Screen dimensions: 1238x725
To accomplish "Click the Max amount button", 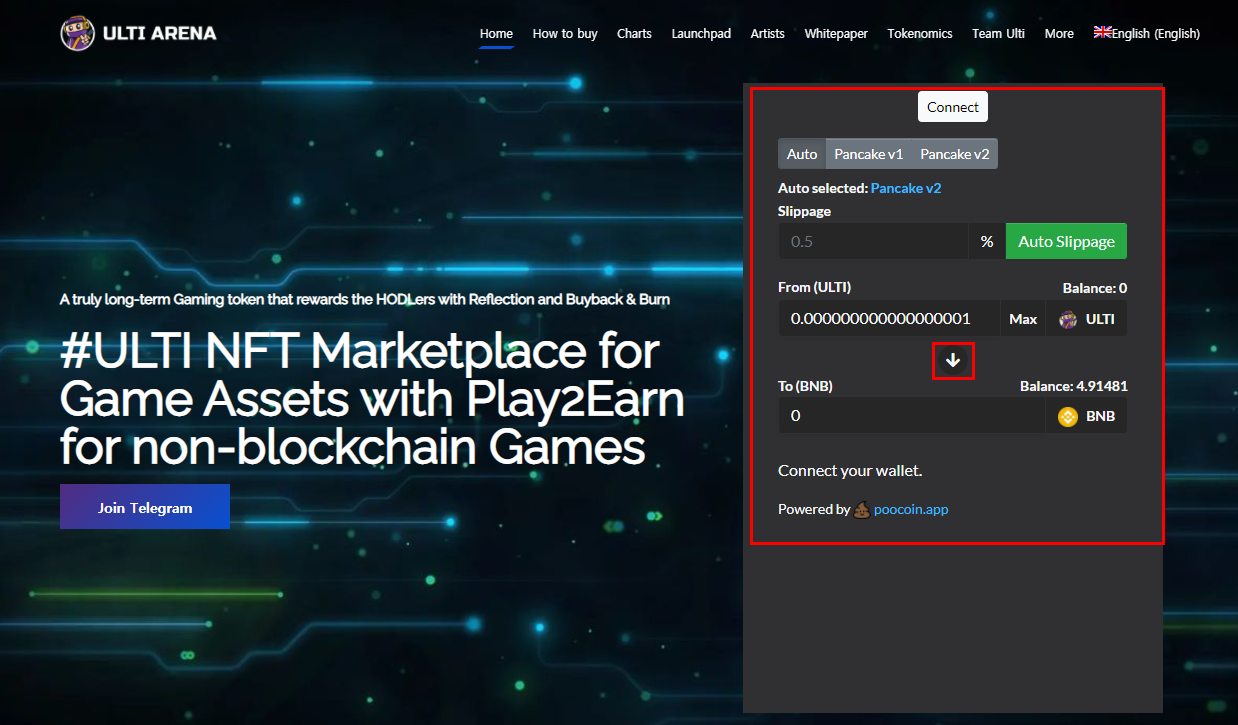I will [1023, 319].
